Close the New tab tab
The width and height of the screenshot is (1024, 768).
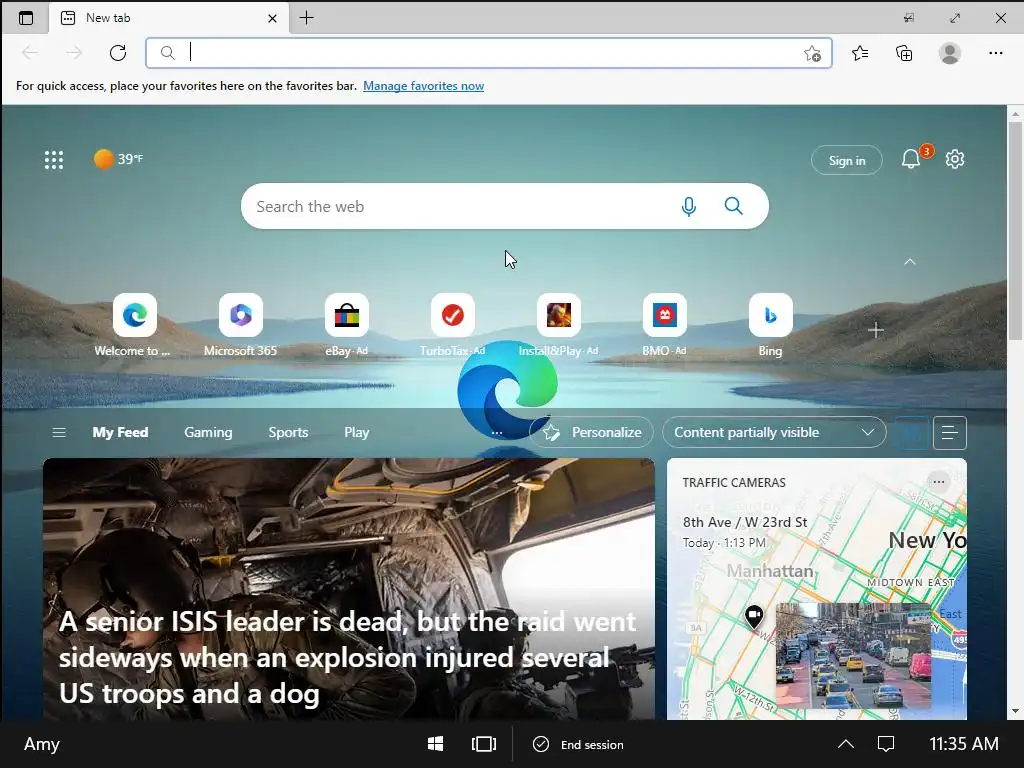(272, 18)
